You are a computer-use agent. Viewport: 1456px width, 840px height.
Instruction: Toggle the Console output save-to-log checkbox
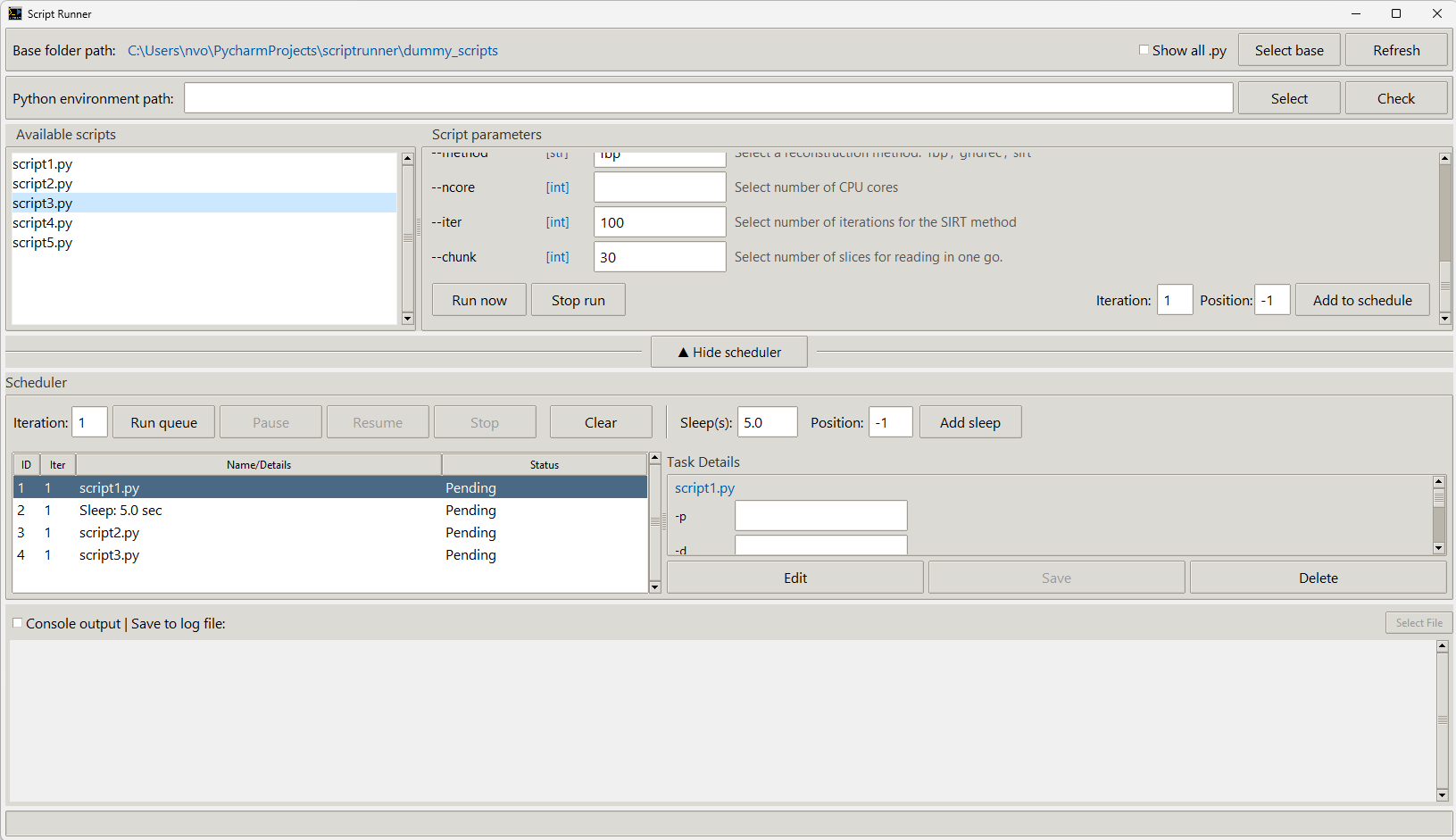click(17, 622)
